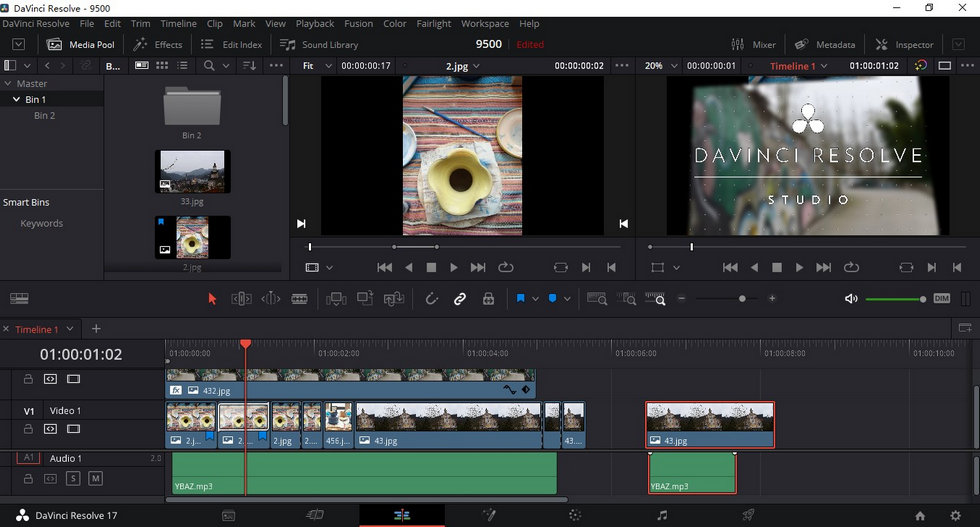The height and width of the screenshot is (527, 980).
Task: Switch to the Fairlight page music icon
Action: pos(662,515)
